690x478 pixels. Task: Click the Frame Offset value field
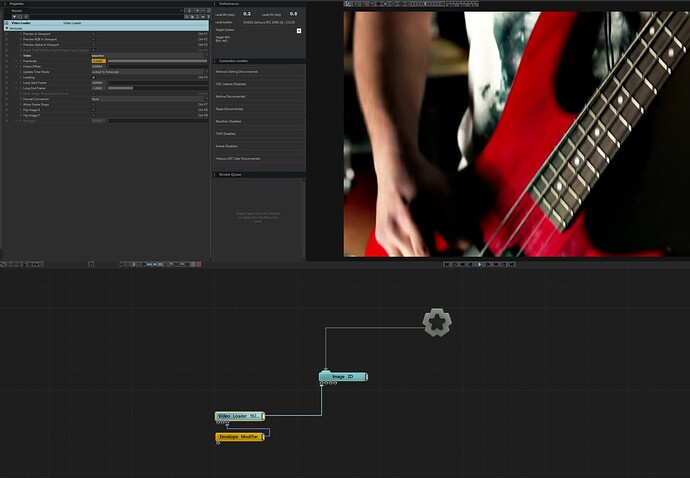99,66
